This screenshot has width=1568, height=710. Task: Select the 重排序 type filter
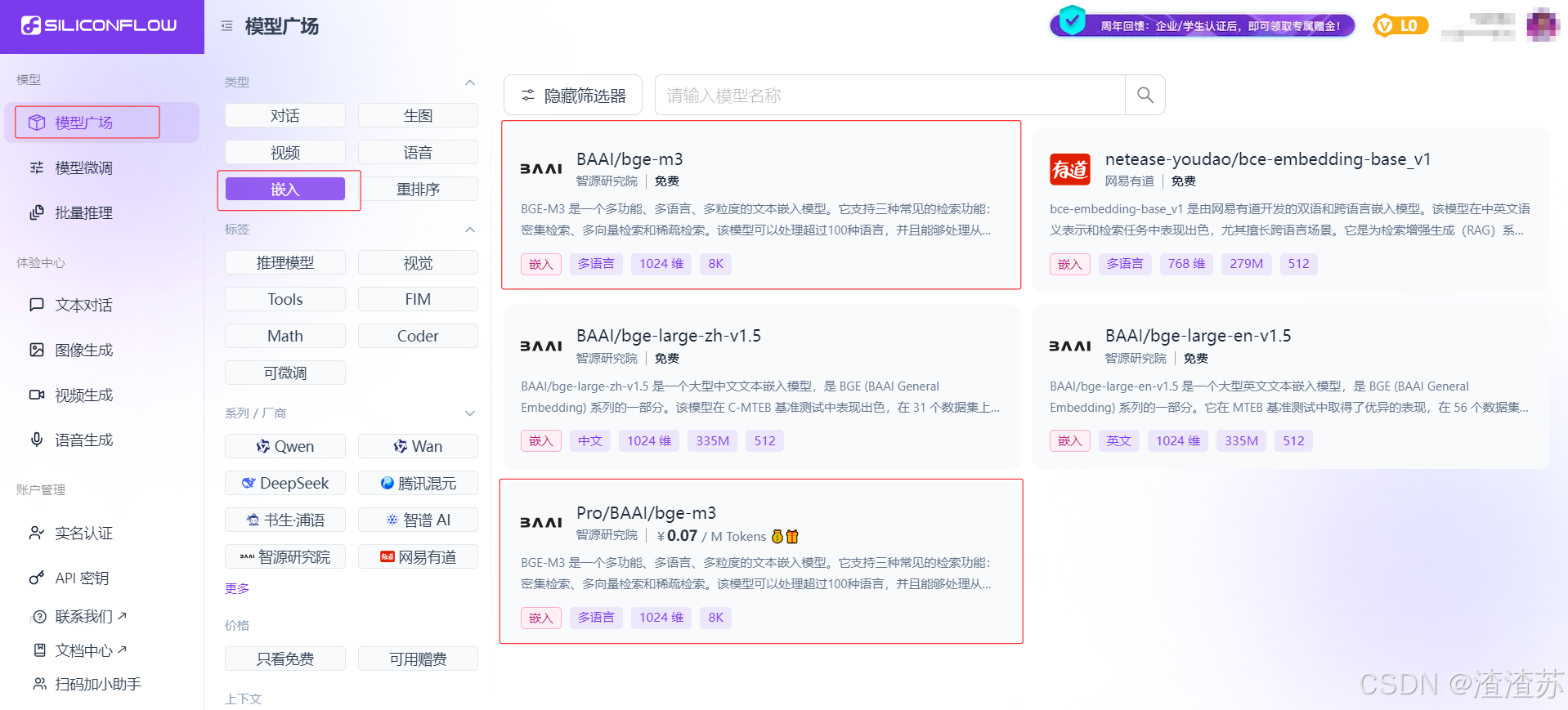(x=418, y=189)
